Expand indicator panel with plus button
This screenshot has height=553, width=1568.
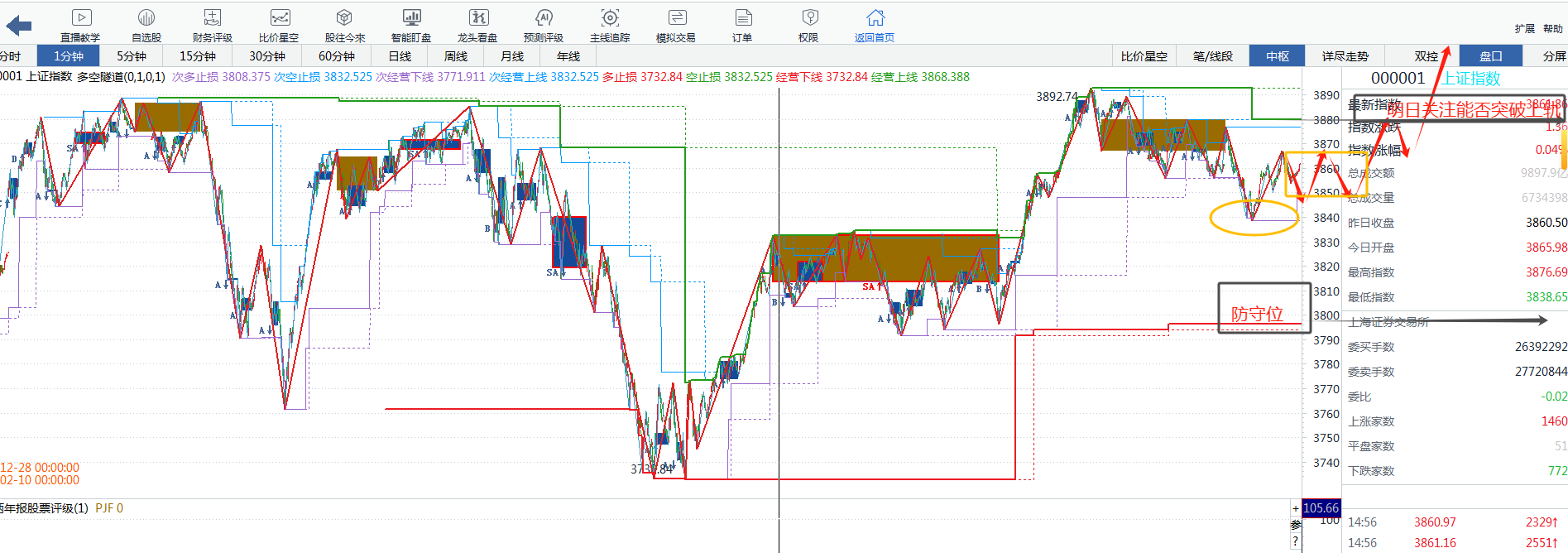coord(1296,508)
